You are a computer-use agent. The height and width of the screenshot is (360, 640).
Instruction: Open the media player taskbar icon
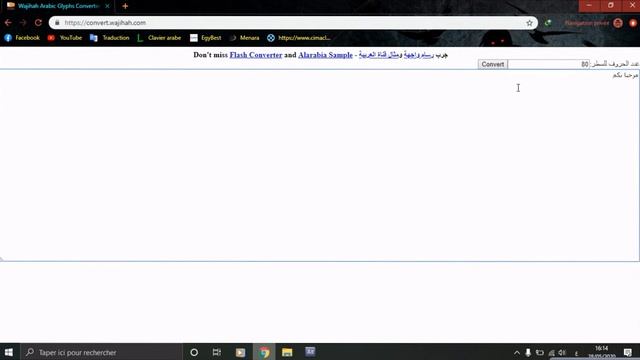pos(240,352)
